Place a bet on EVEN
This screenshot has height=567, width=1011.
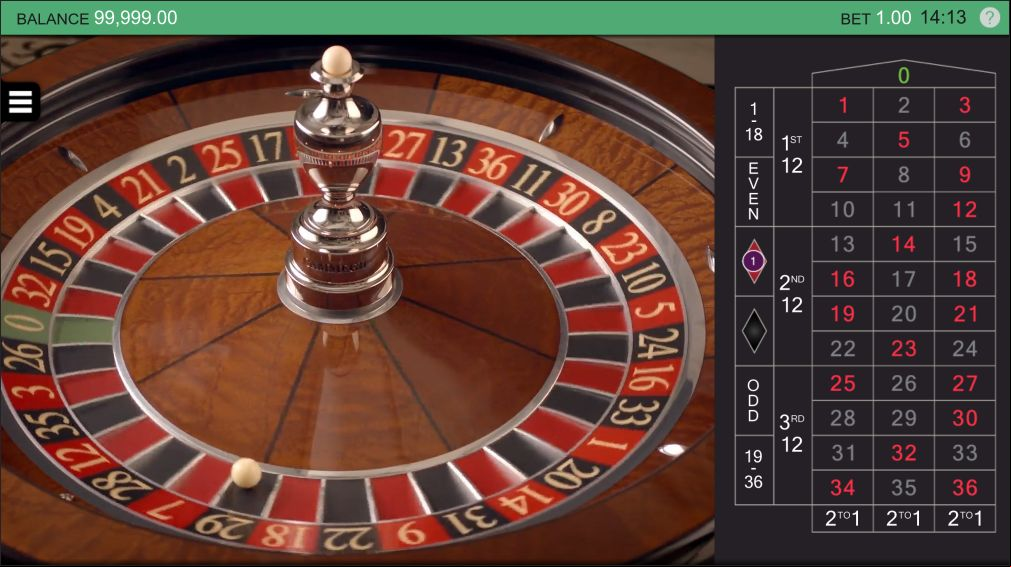754,191
